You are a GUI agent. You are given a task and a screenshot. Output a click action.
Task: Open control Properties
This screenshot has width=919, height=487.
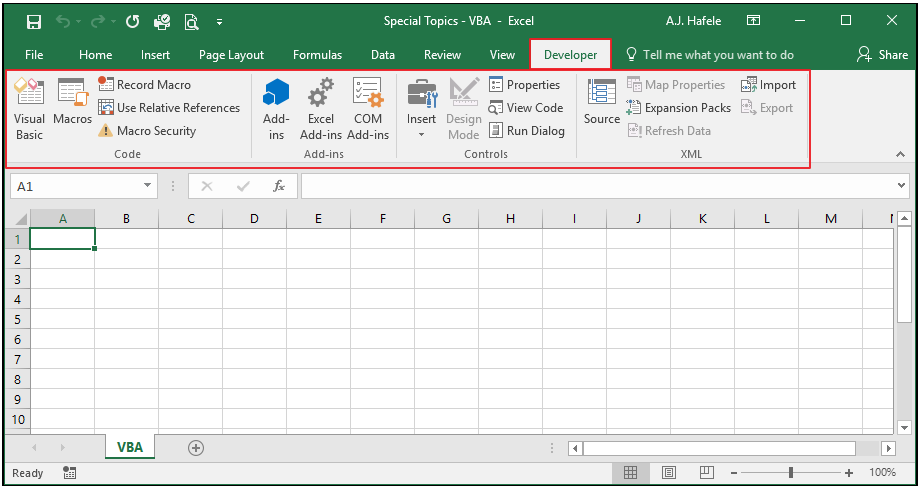[x=525, y=84]
